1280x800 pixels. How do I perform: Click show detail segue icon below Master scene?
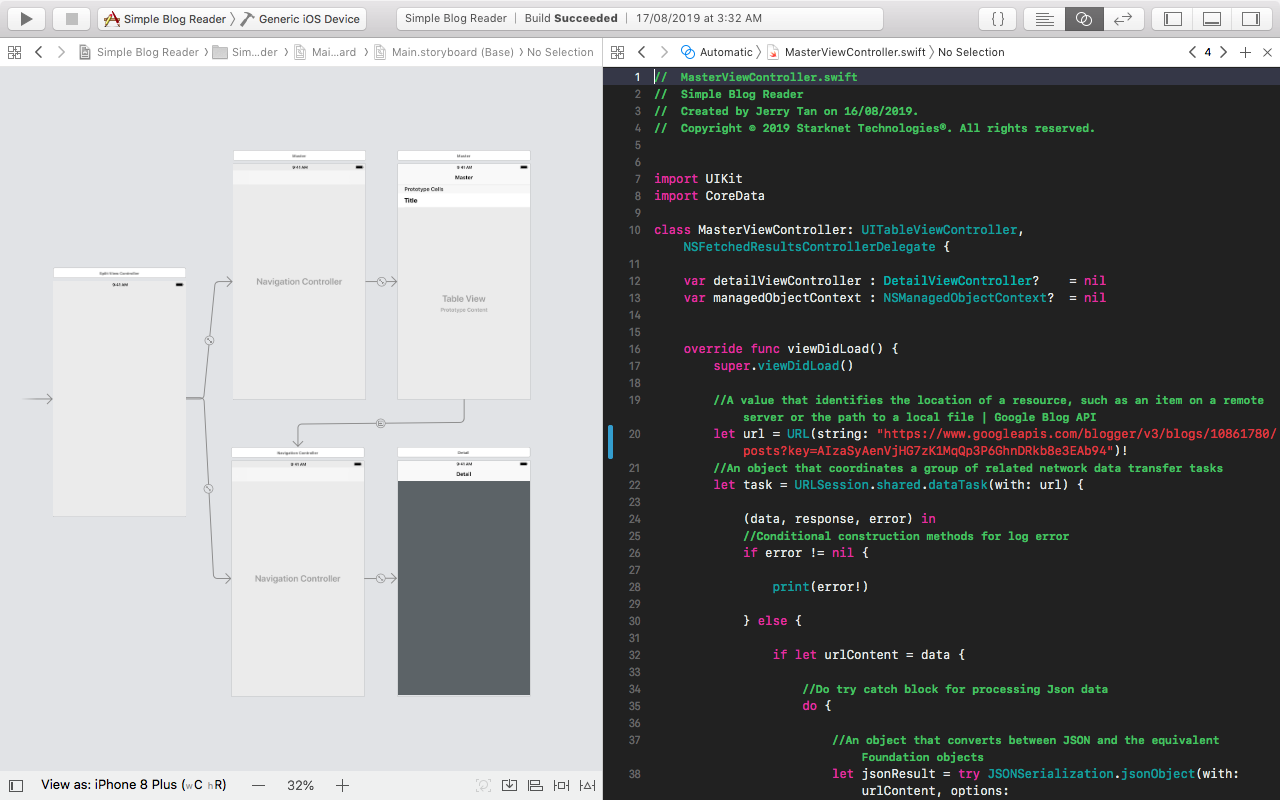tap(381, 423)
